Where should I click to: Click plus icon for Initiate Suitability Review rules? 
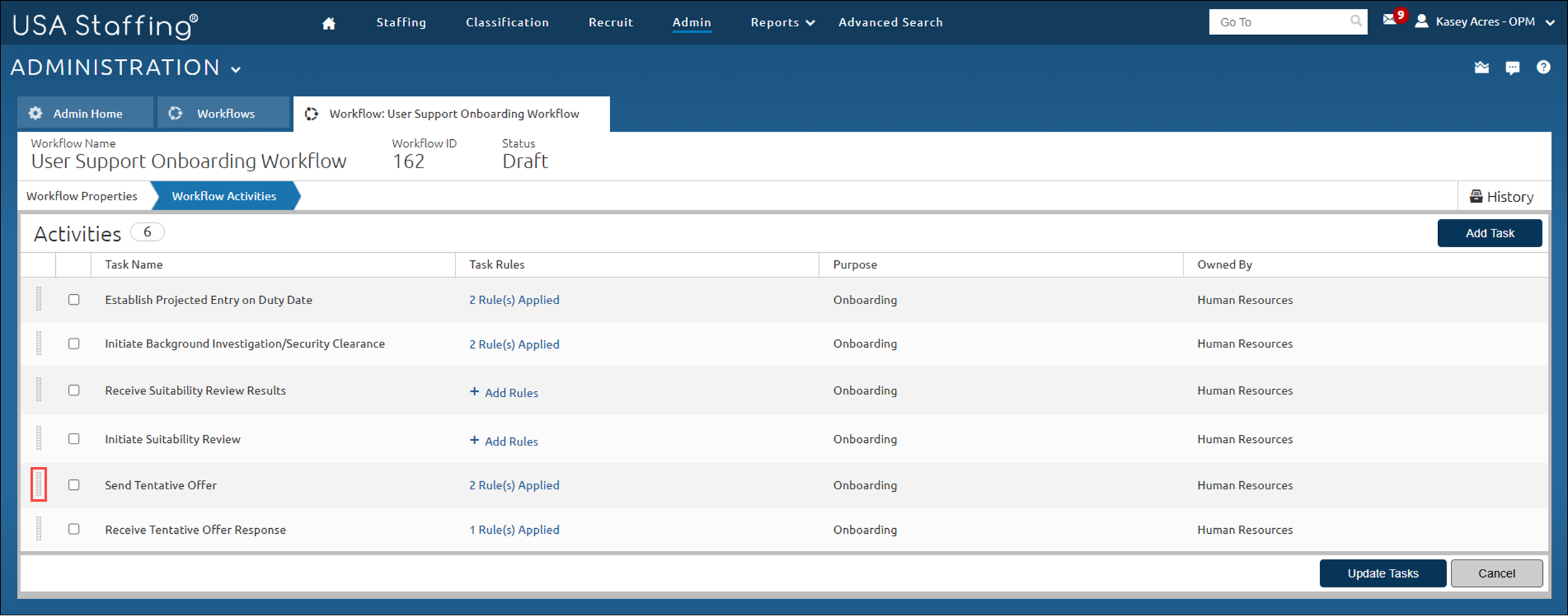tap(474, 440)
